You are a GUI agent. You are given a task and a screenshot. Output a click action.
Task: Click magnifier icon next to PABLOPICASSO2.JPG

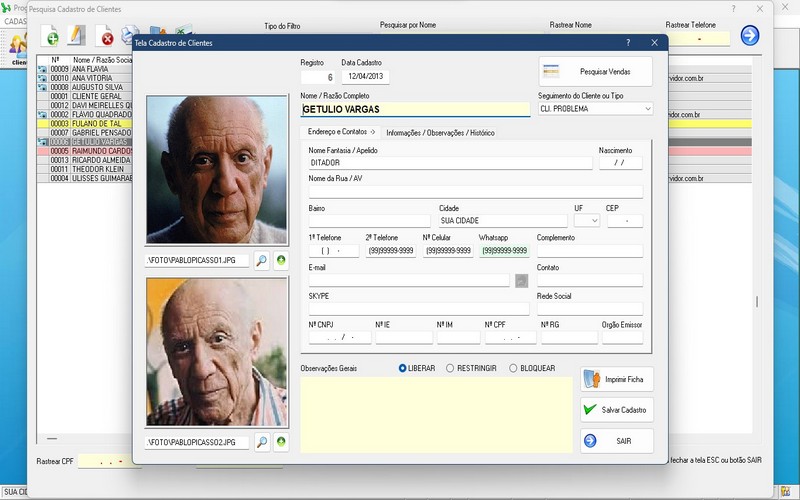click(261, 442)
